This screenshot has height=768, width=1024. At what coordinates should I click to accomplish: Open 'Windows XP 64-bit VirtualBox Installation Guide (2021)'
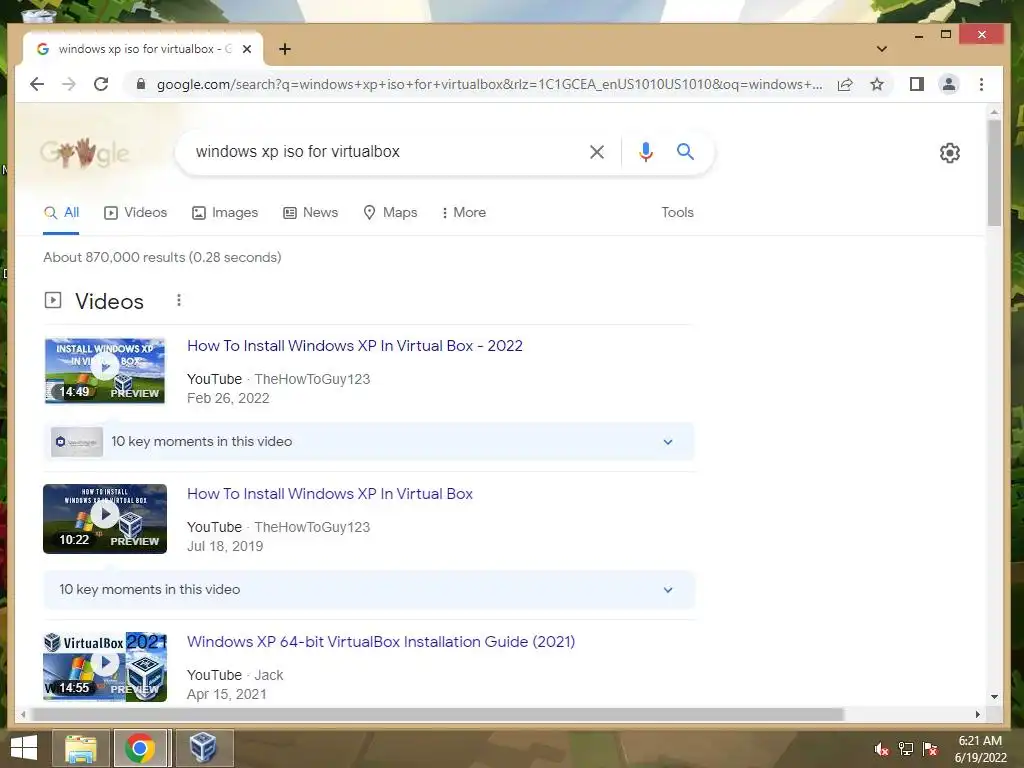coord(381,642)
